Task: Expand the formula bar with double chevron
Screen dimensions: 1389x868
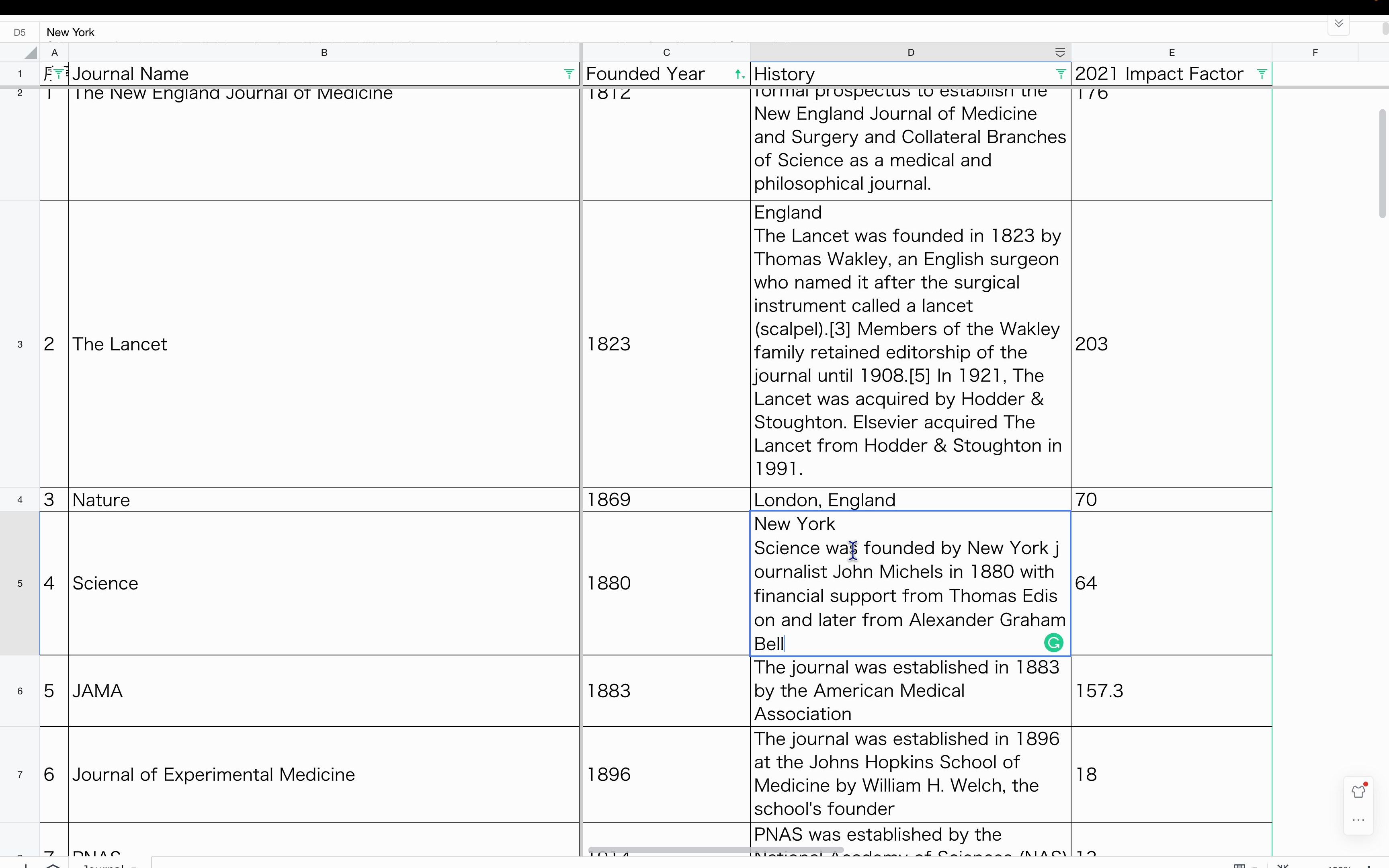Action: (1338, 24)
